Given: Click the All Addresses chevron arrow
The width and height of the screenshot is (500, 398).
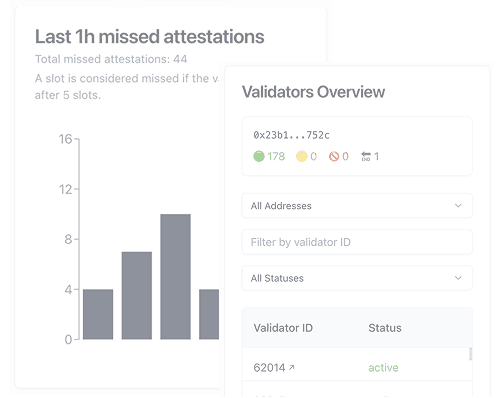Looking at the screenshot, I should [458, 206].
